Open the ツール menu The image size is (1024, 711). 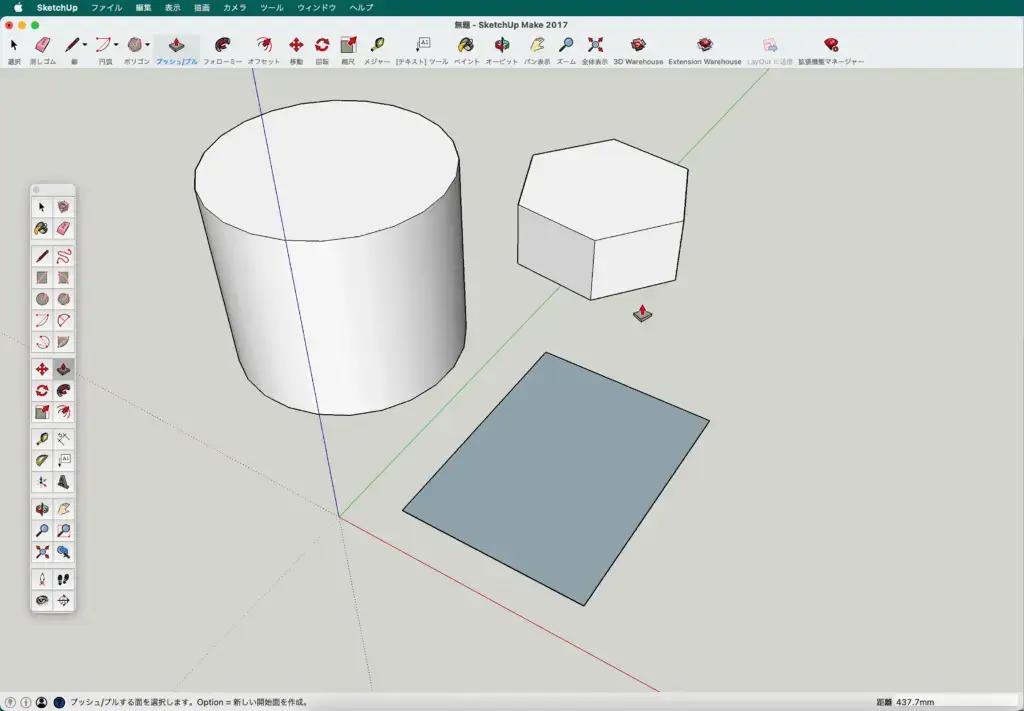coord(272,8)
